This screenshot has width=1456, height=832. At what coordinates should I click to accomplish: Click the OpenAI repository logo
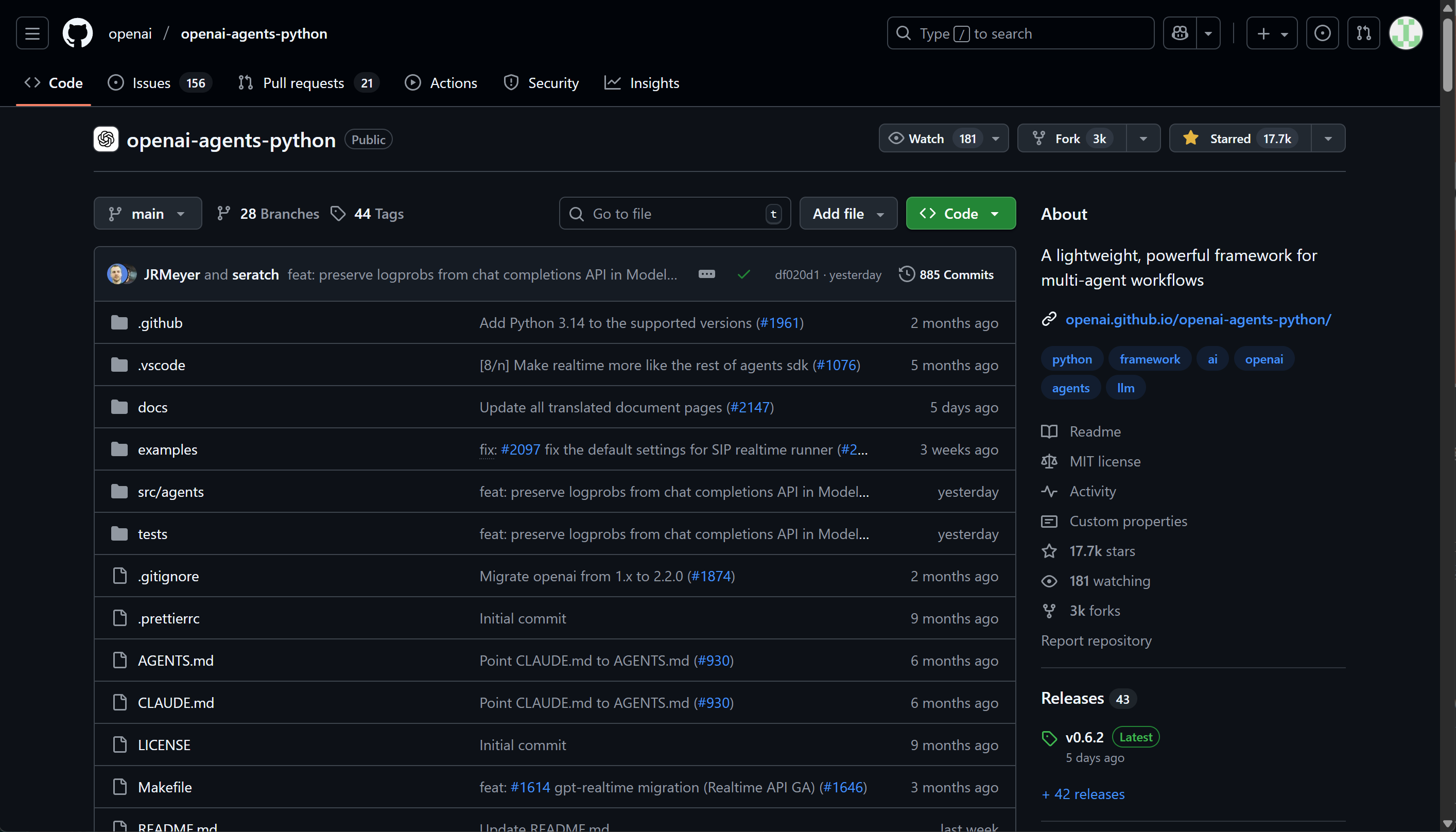pos(106,139)
